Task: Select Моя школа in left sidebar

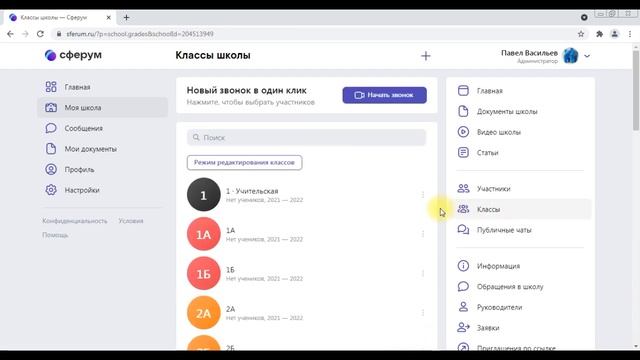Action: 102,108
